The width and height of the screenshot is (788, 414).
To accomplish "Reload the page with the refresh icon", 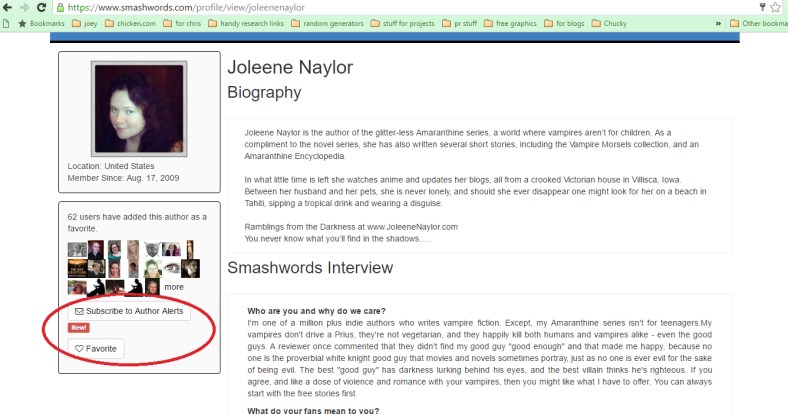I will 41,7.
